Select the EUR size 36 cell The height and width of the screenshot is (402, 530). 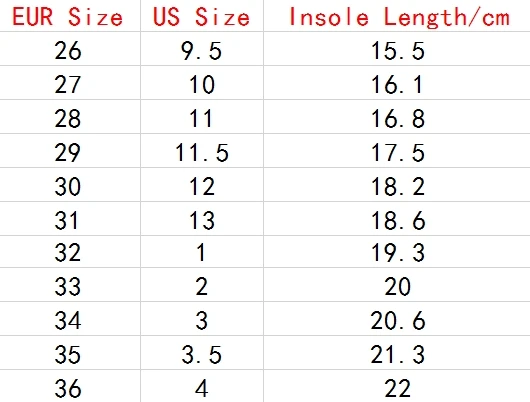pyautogui.click(x=70, y=386)
